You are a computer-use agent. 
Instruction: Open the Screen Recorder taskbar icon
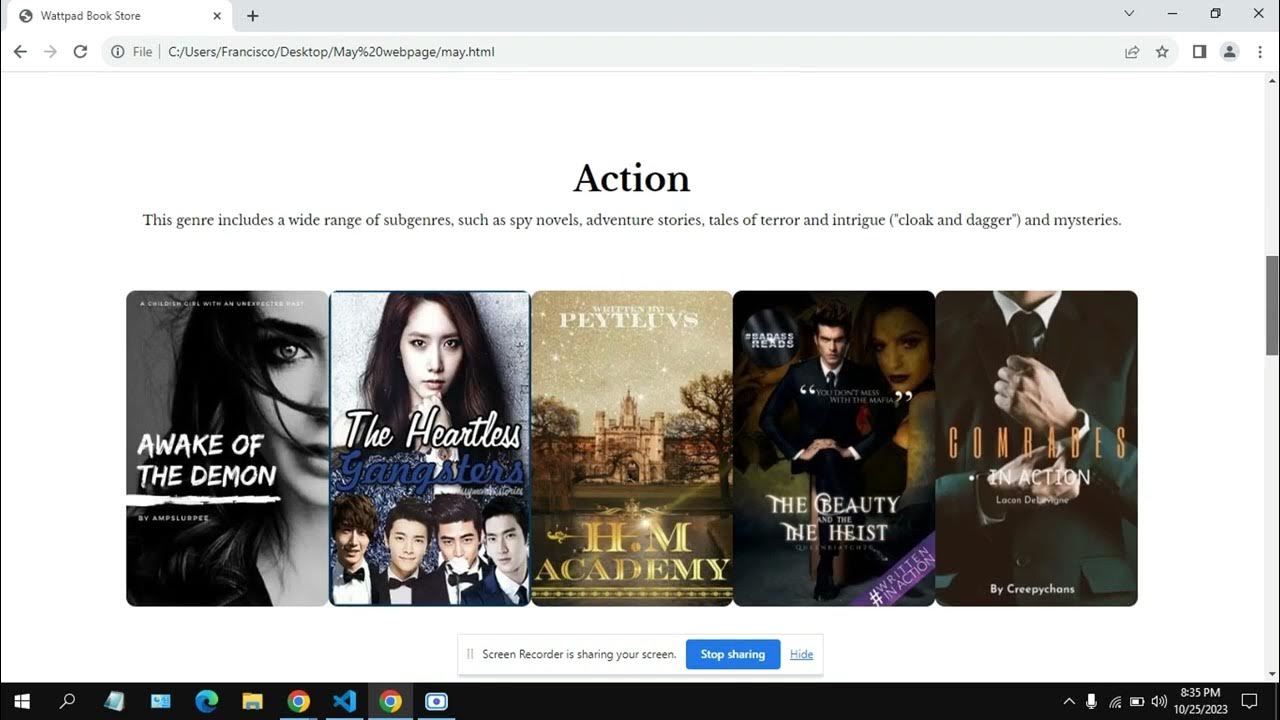point(436,701)
